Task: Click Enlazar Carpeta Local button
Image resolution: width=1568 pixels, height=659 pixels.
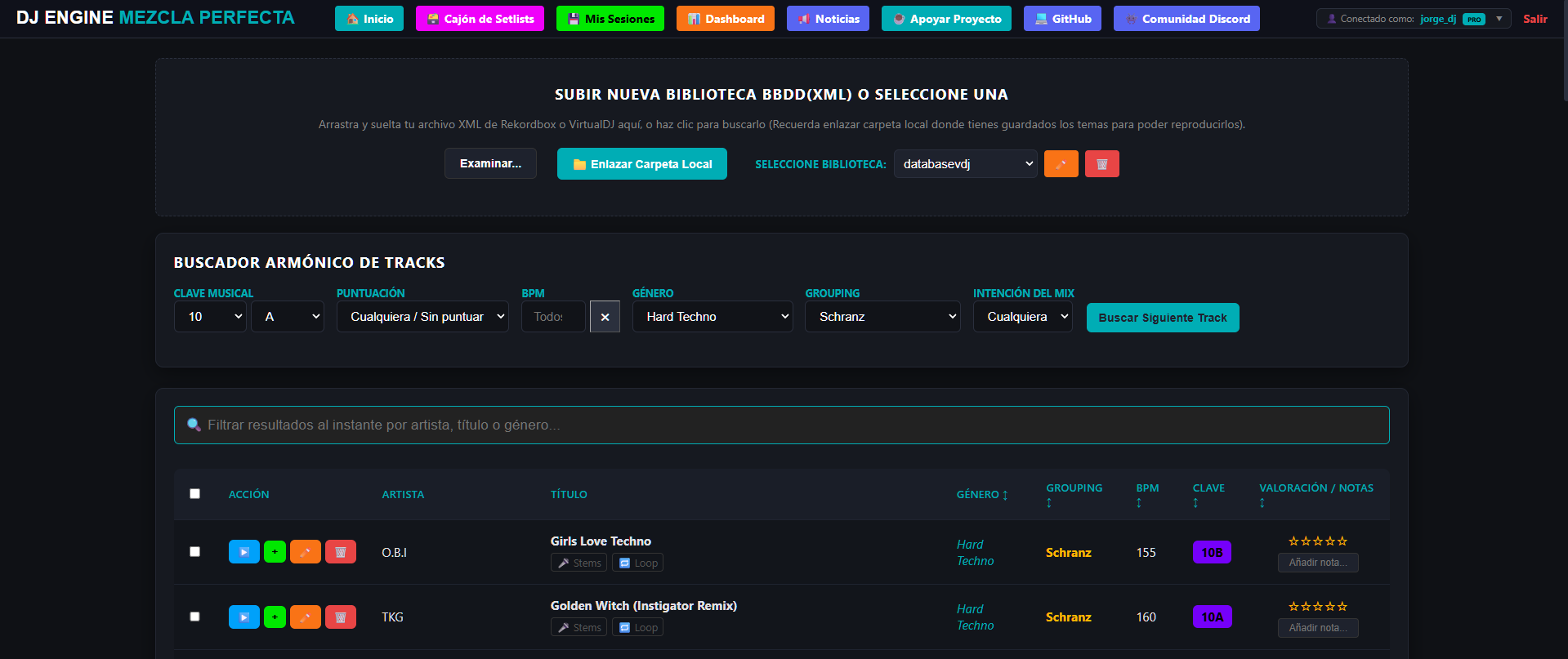Action: [642, 163]
